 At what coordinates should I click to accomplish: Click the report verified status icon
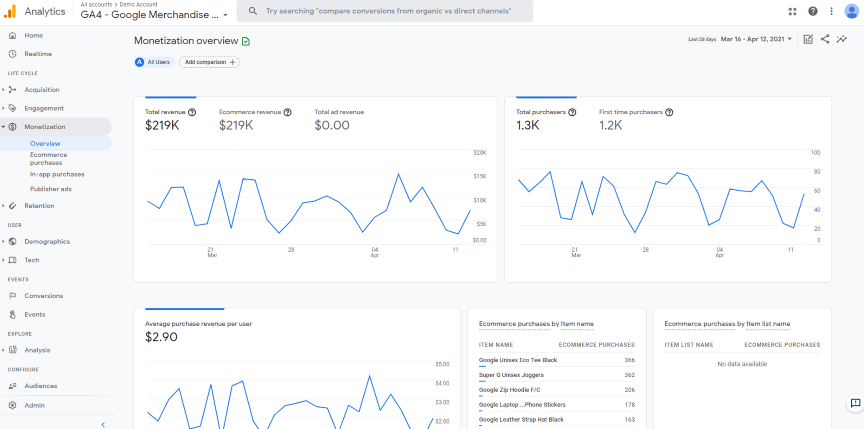246,41
